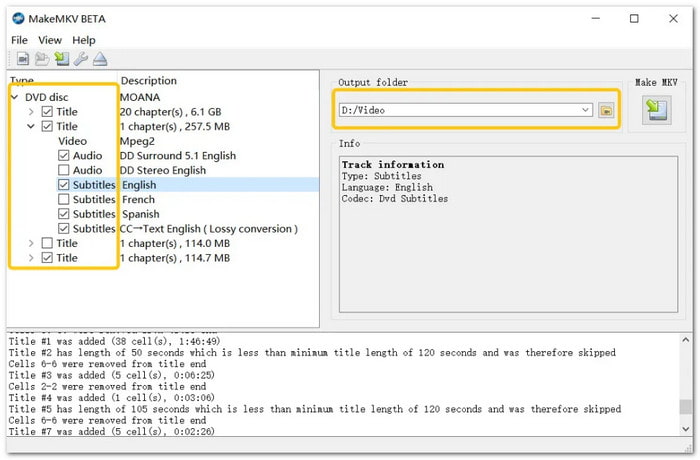This screenshot has height=460, width=700.
Task: Open the Help menu
Action: click(x=84, y=40)
